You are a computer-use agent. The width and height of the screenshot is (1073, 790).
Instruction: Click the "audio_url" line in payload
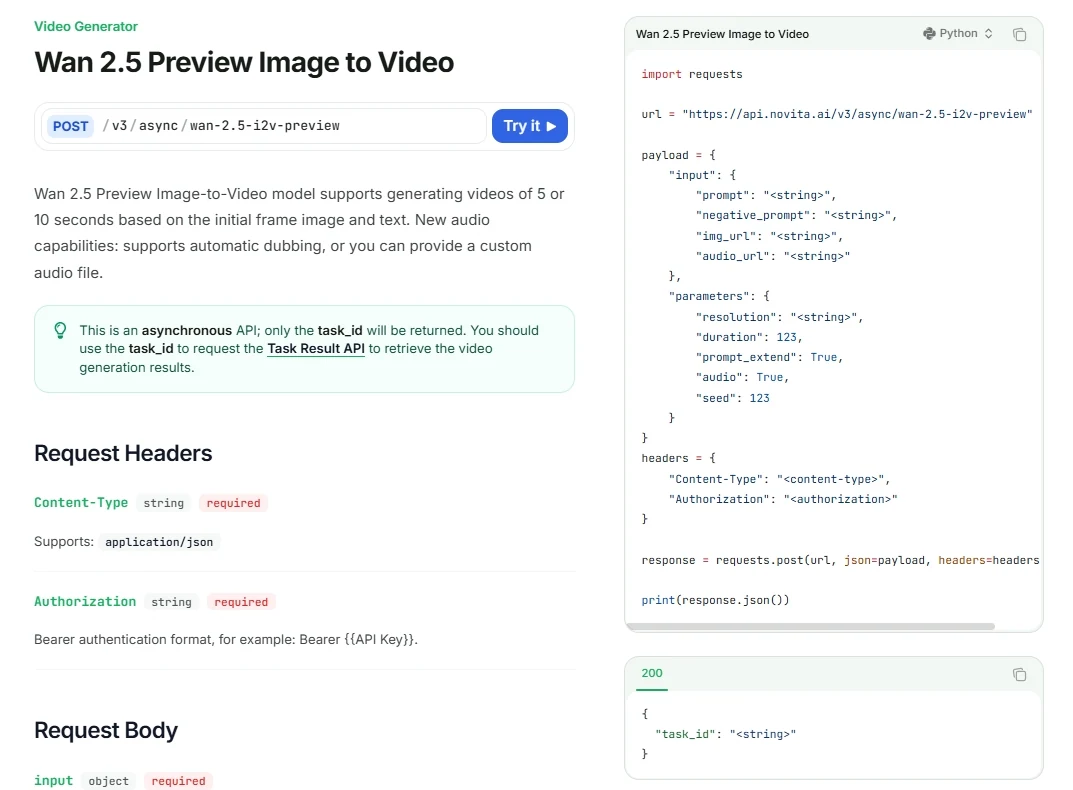tap(773, 256)
